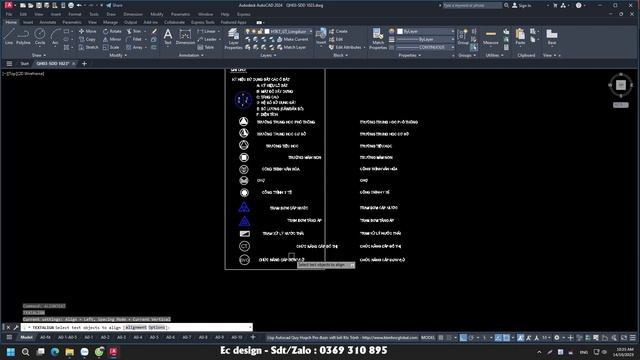The width and height of the screenshot is (640, 360).
Task: Expand the Draw panel
Action: 39,55
